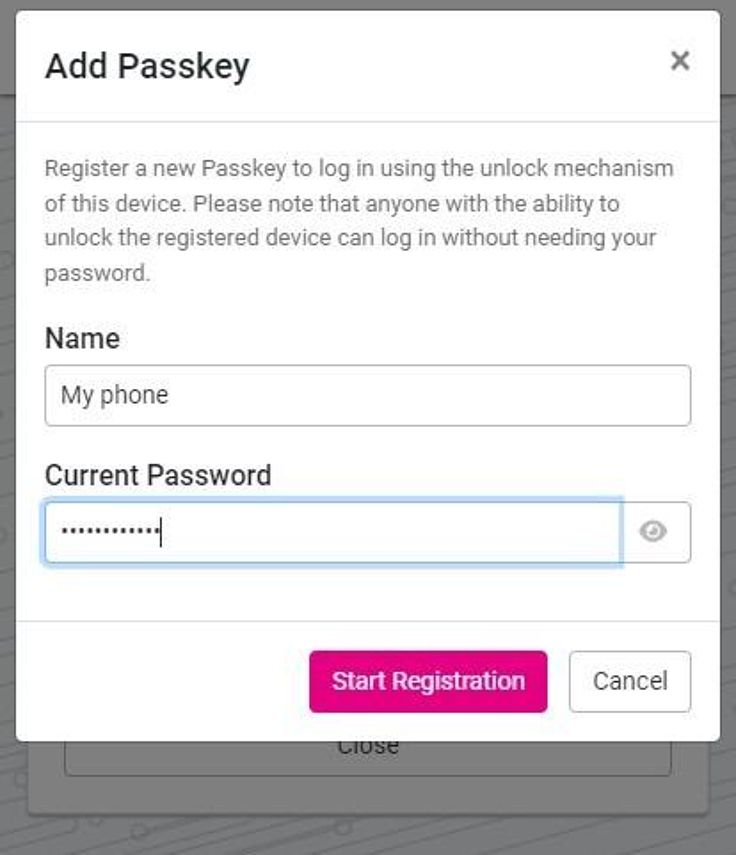Toggle password visibility in Current Password
The width and height of the screenshot is (736, 855).
coord(653,531)
